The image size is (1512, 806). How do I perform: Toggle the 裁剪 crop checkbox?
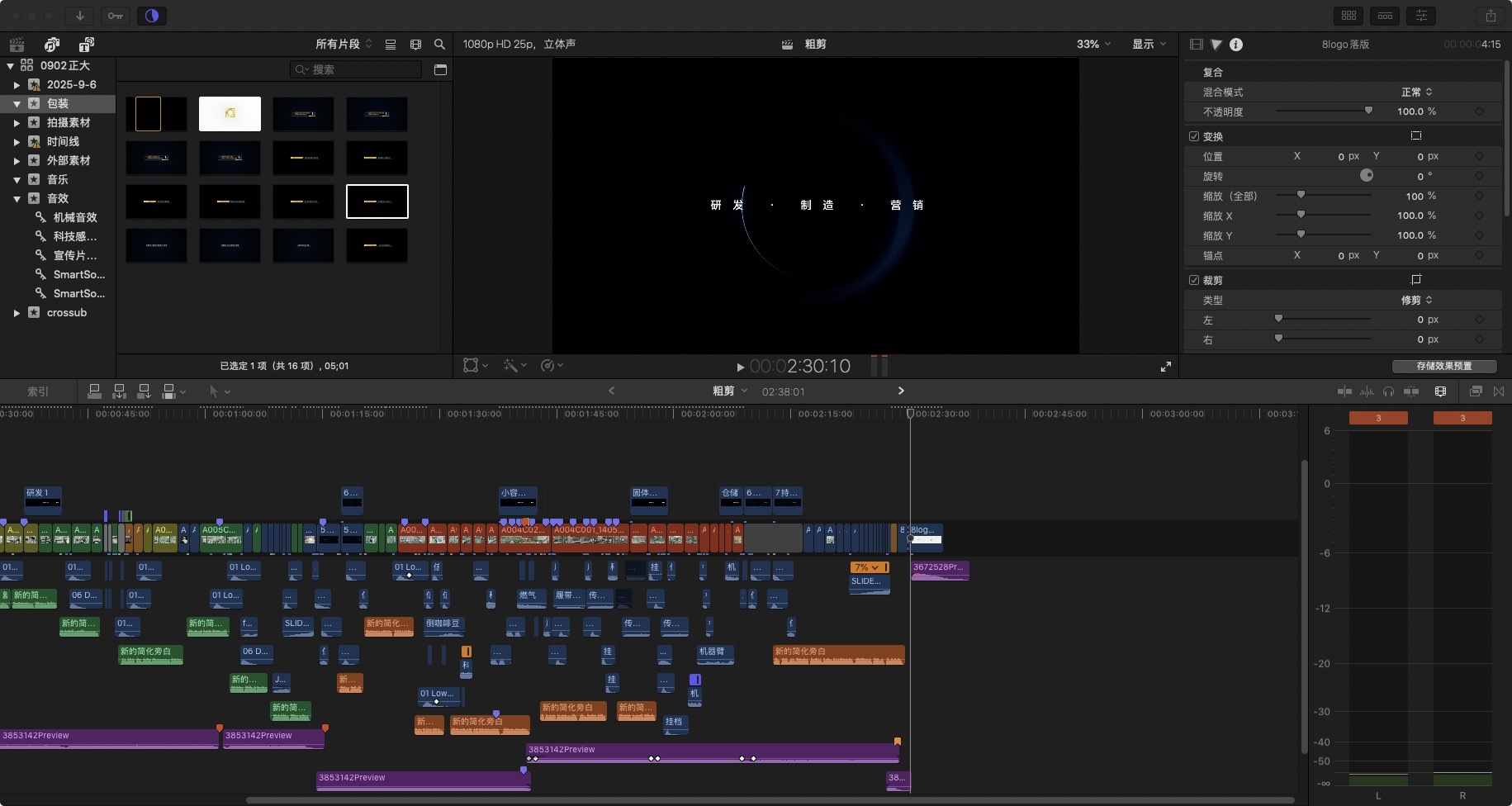pos(1194,280)
